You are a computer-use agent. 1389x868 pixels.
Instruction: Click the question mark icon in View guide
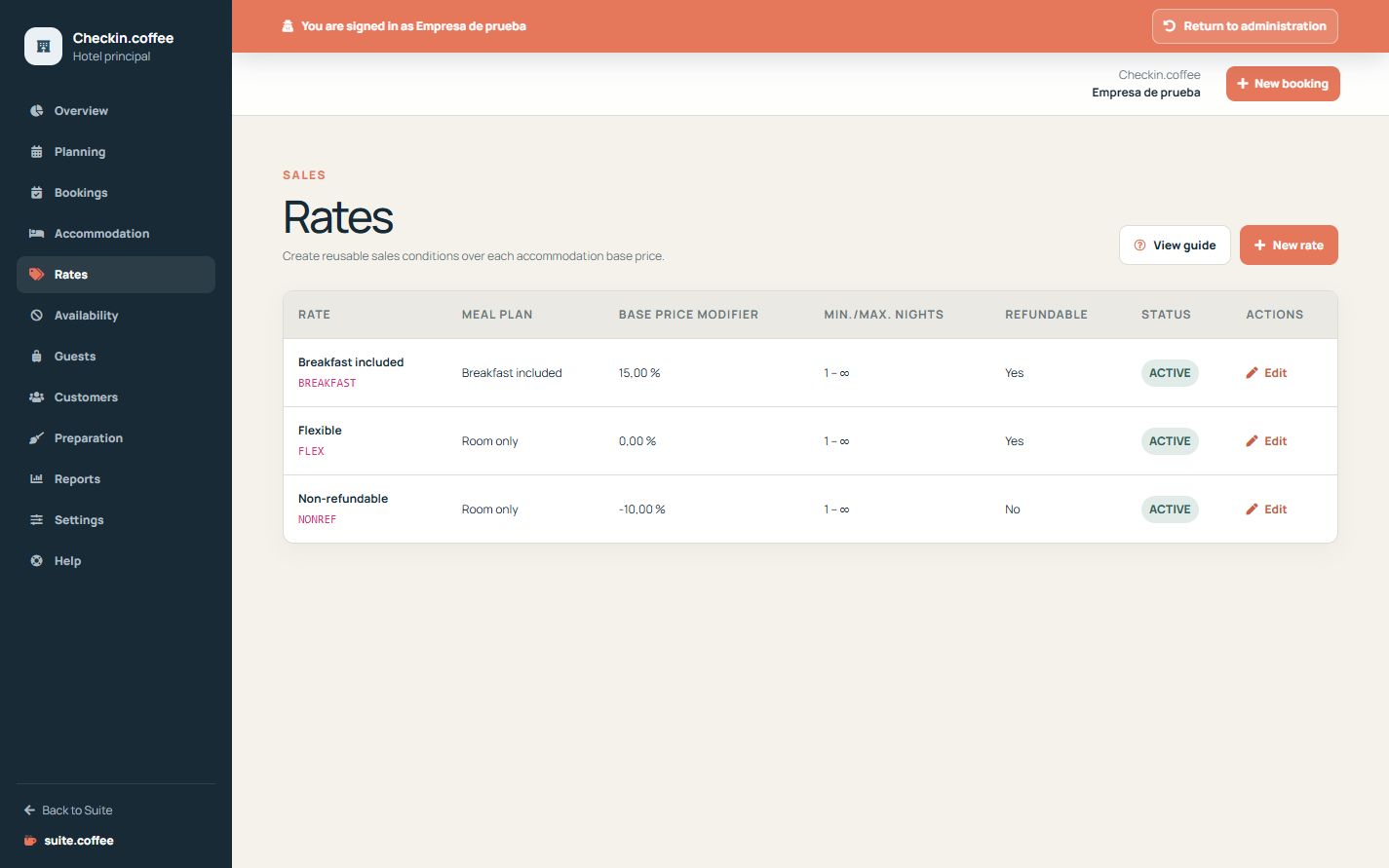(x=1139, y=245)
